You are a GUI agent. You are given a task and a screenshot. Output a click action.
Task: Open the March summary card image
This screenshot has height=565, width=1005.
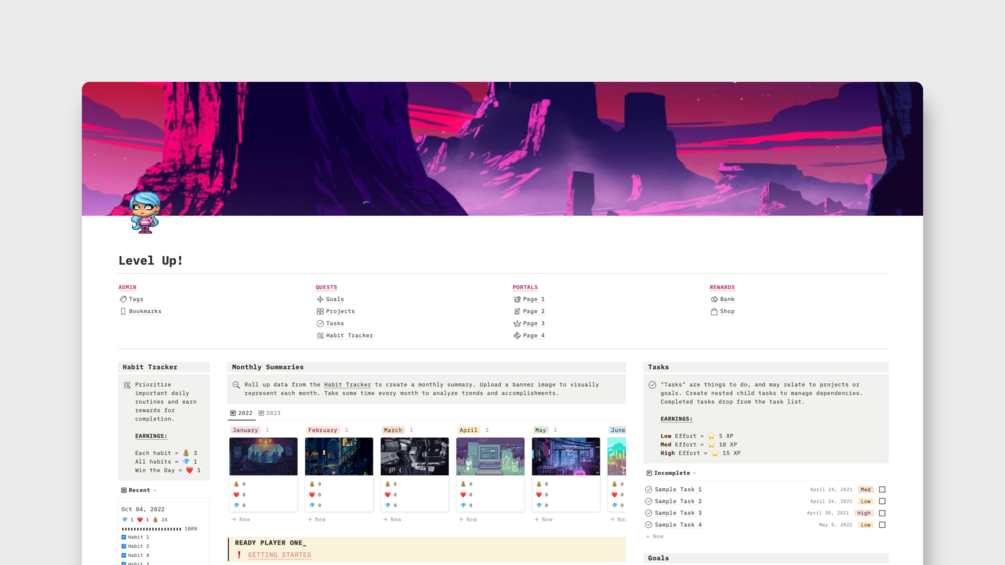[415, 457]
